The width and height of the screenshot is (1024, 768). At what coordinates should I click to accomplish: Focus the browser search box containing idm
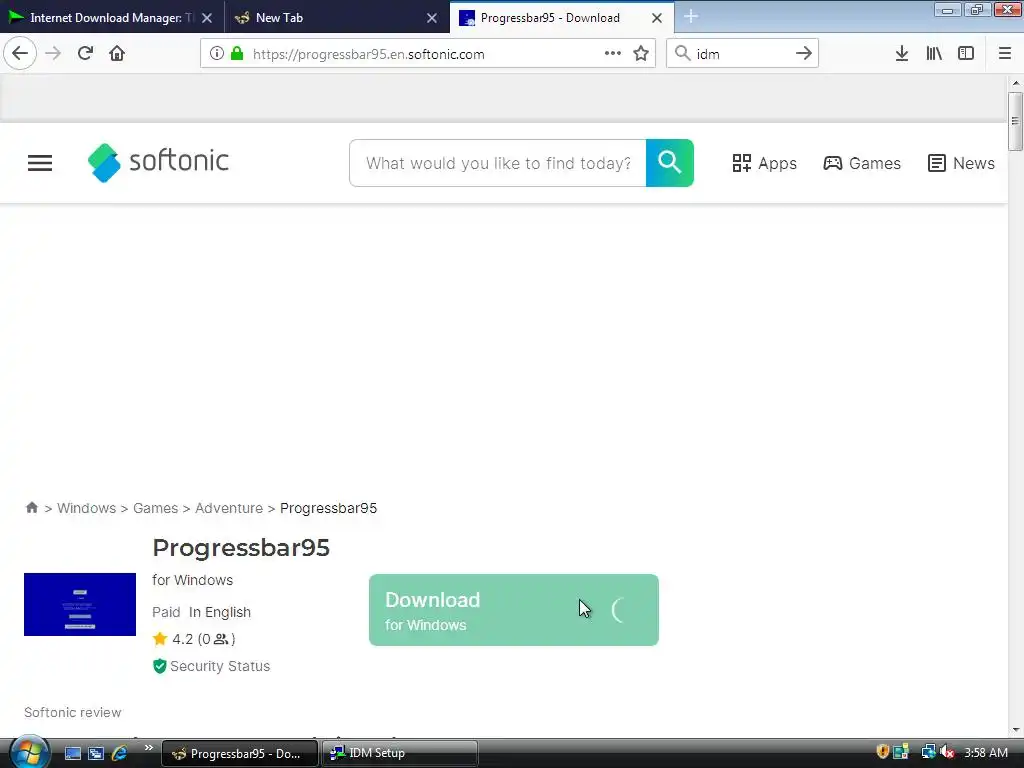742,53
